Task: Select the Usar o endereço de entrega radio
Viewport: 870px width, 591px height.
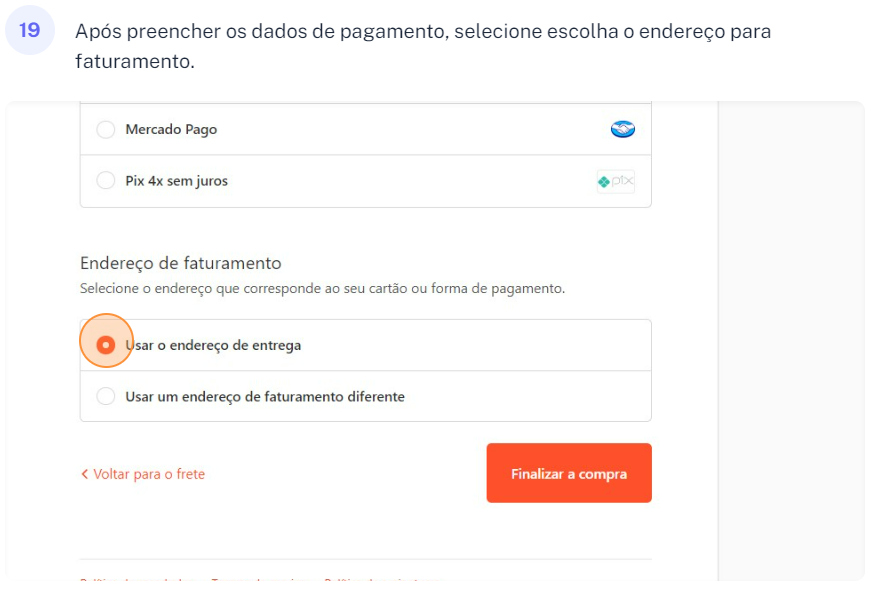Action: point(105,345)
